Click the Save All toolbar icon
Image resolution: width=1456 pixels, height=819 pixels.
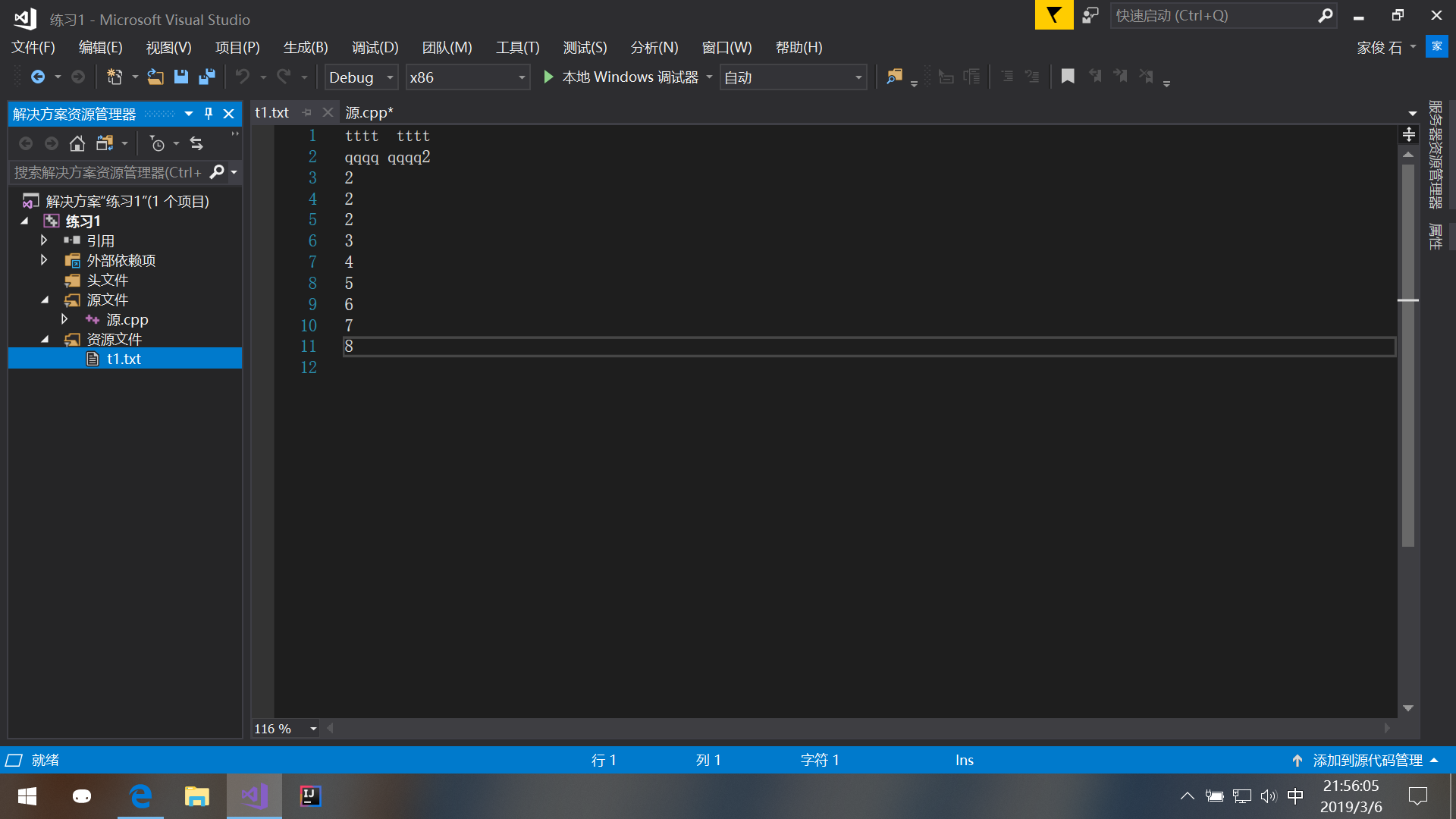(x=206, y=77)
